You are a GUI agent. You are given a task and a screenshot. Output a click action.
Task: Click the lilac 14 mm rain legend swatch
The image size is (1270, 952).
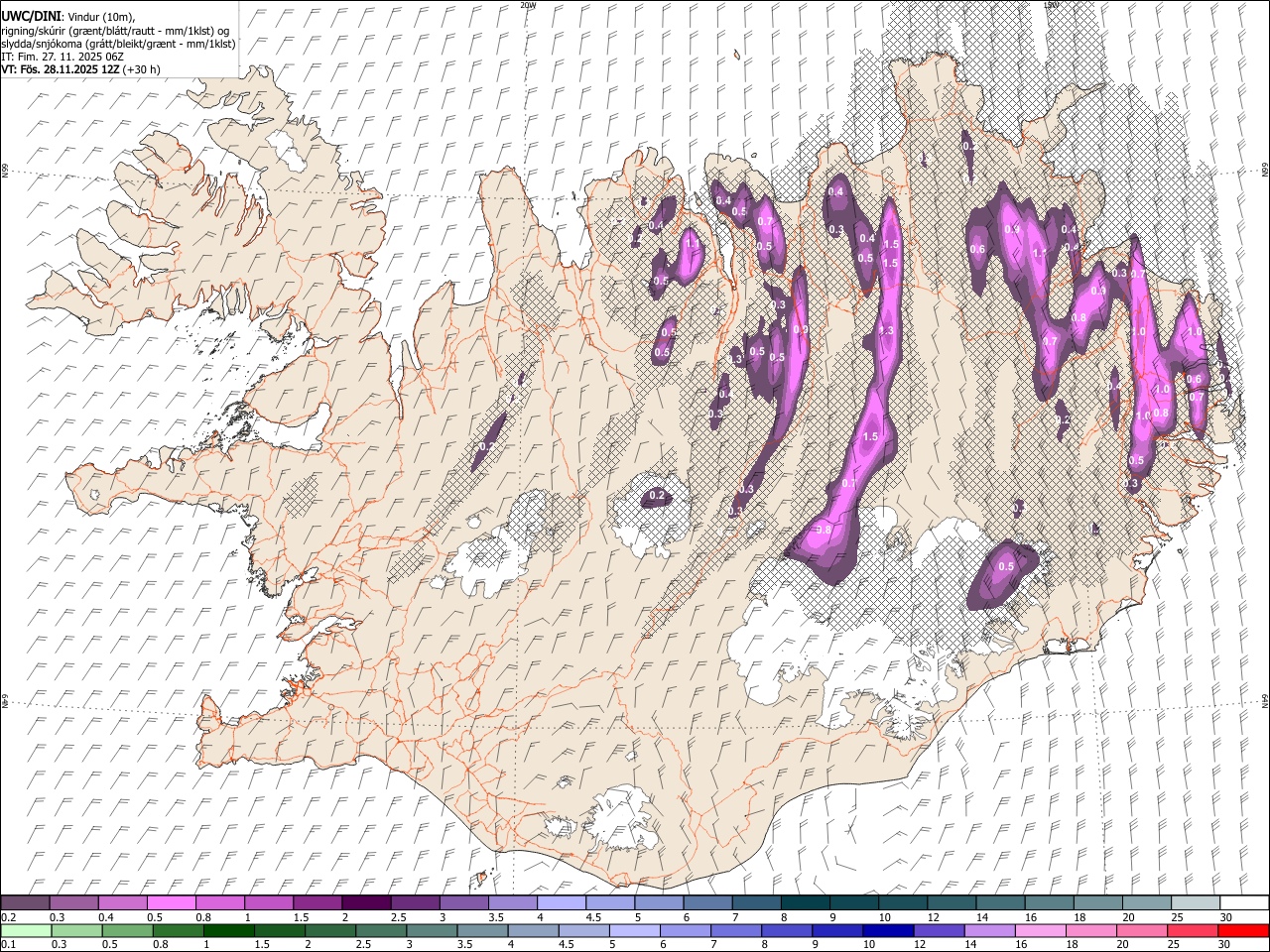[x=989, y=930]
